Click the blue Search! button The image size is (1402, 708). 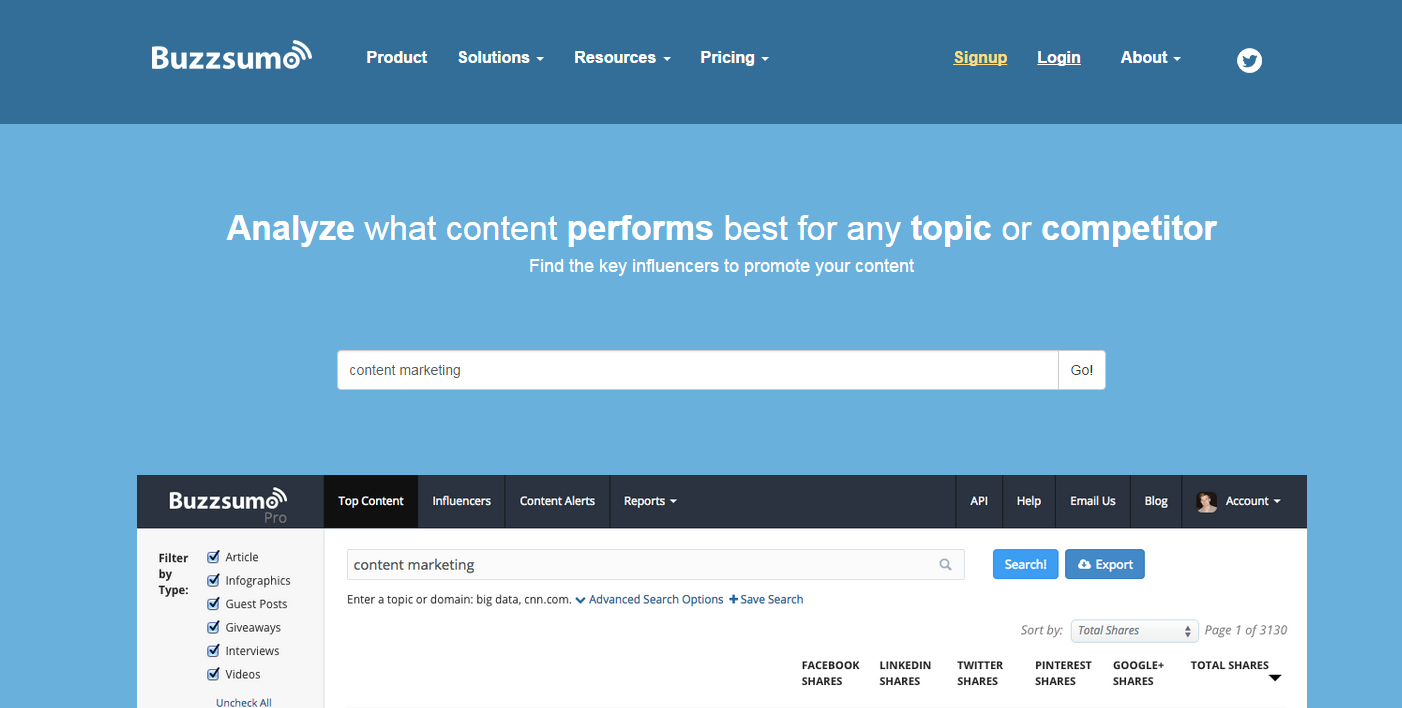(1025, 564)
